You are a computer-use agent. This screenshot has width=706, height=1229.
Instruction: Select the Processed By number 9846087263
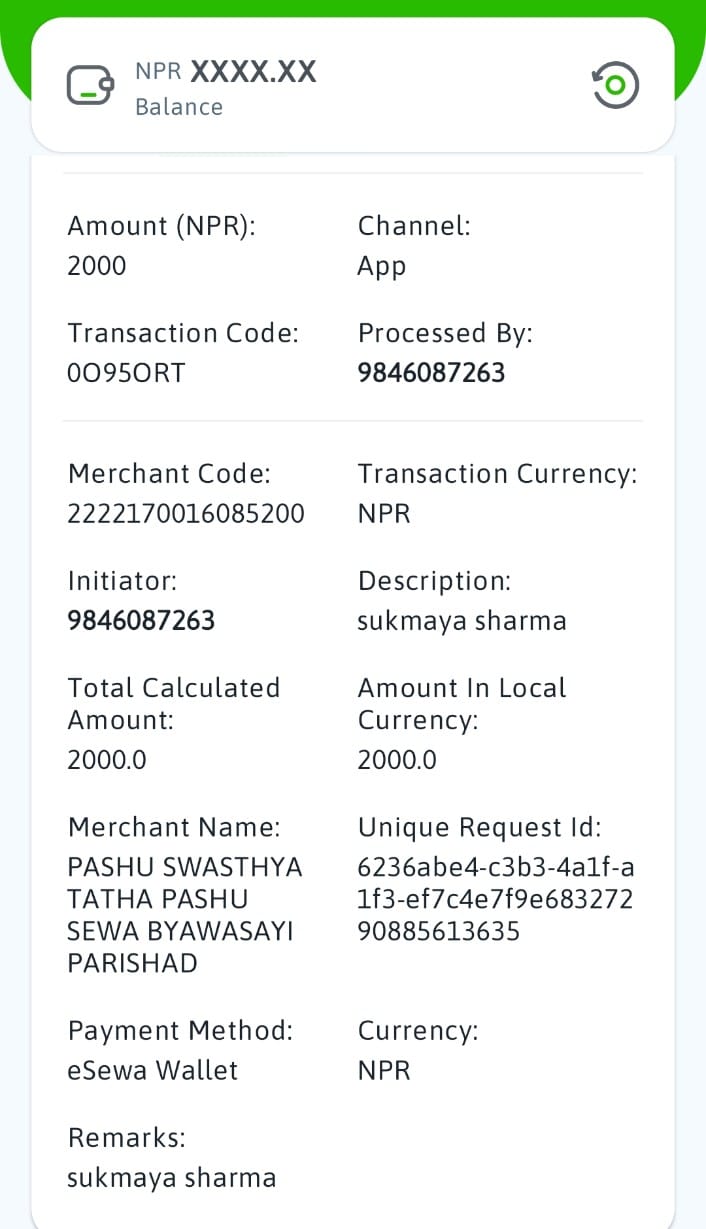[431, 373]
